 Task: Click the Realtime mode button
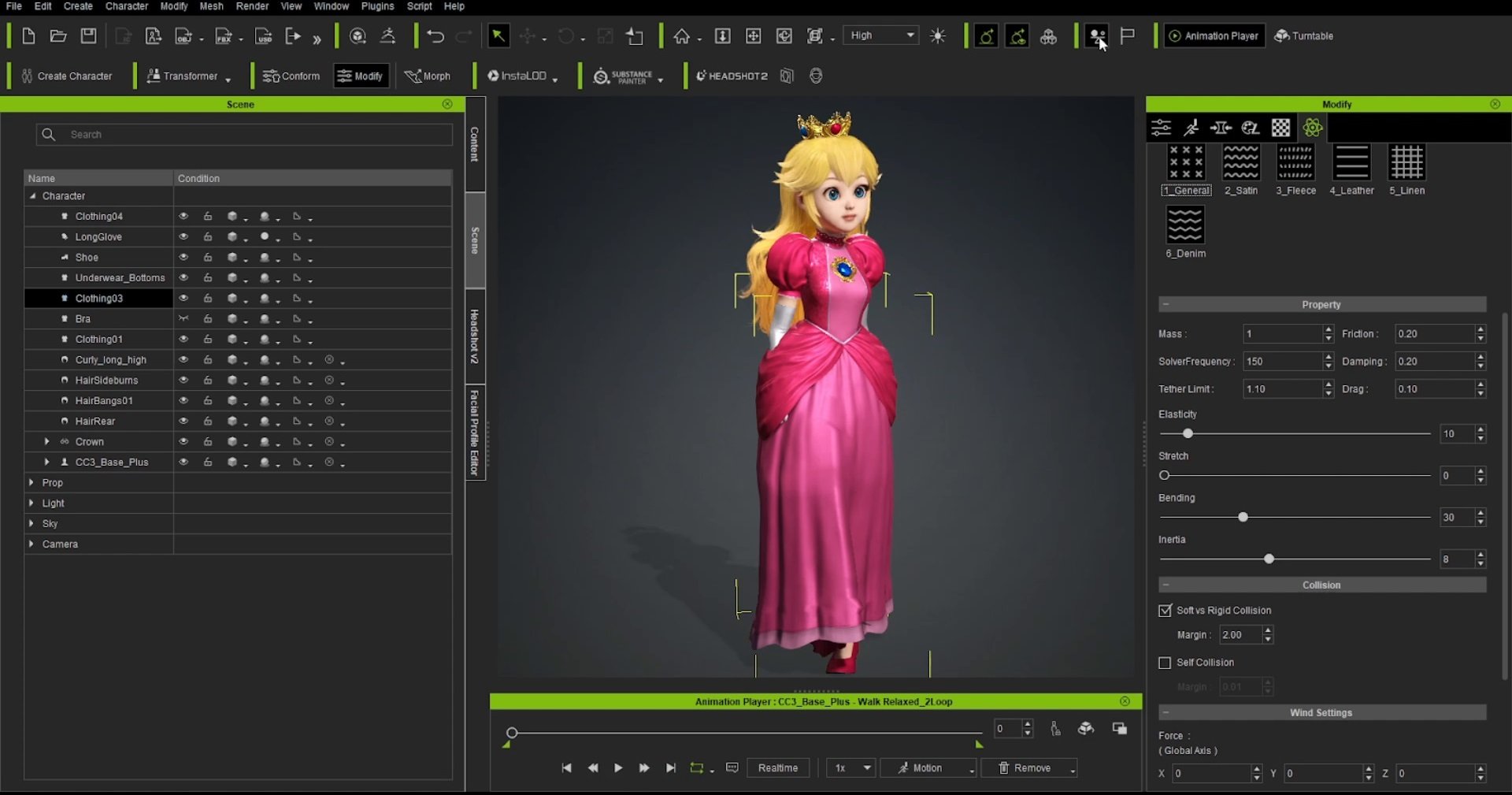coord(778,768)
